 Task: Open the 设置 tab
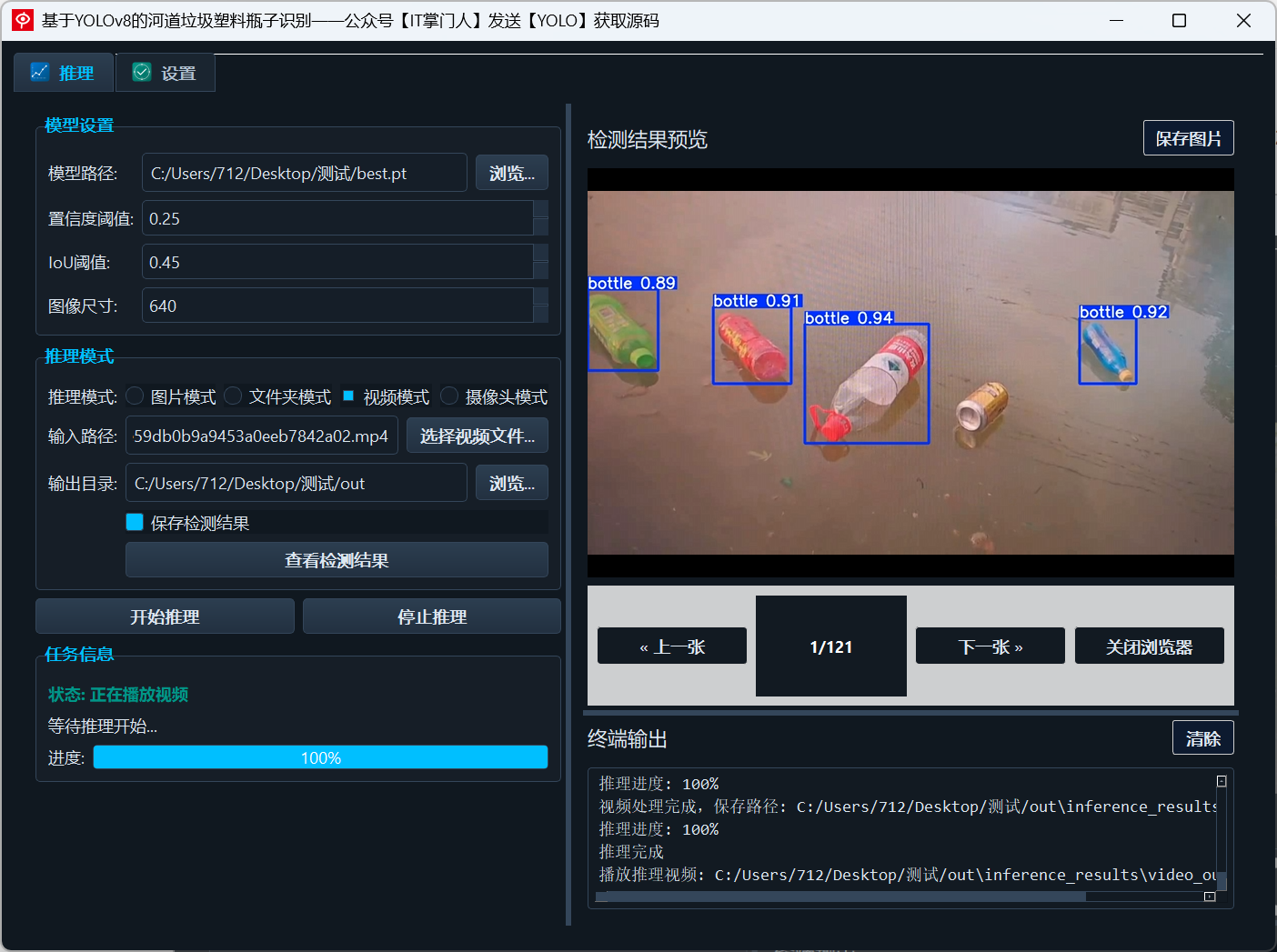point(166,73)
